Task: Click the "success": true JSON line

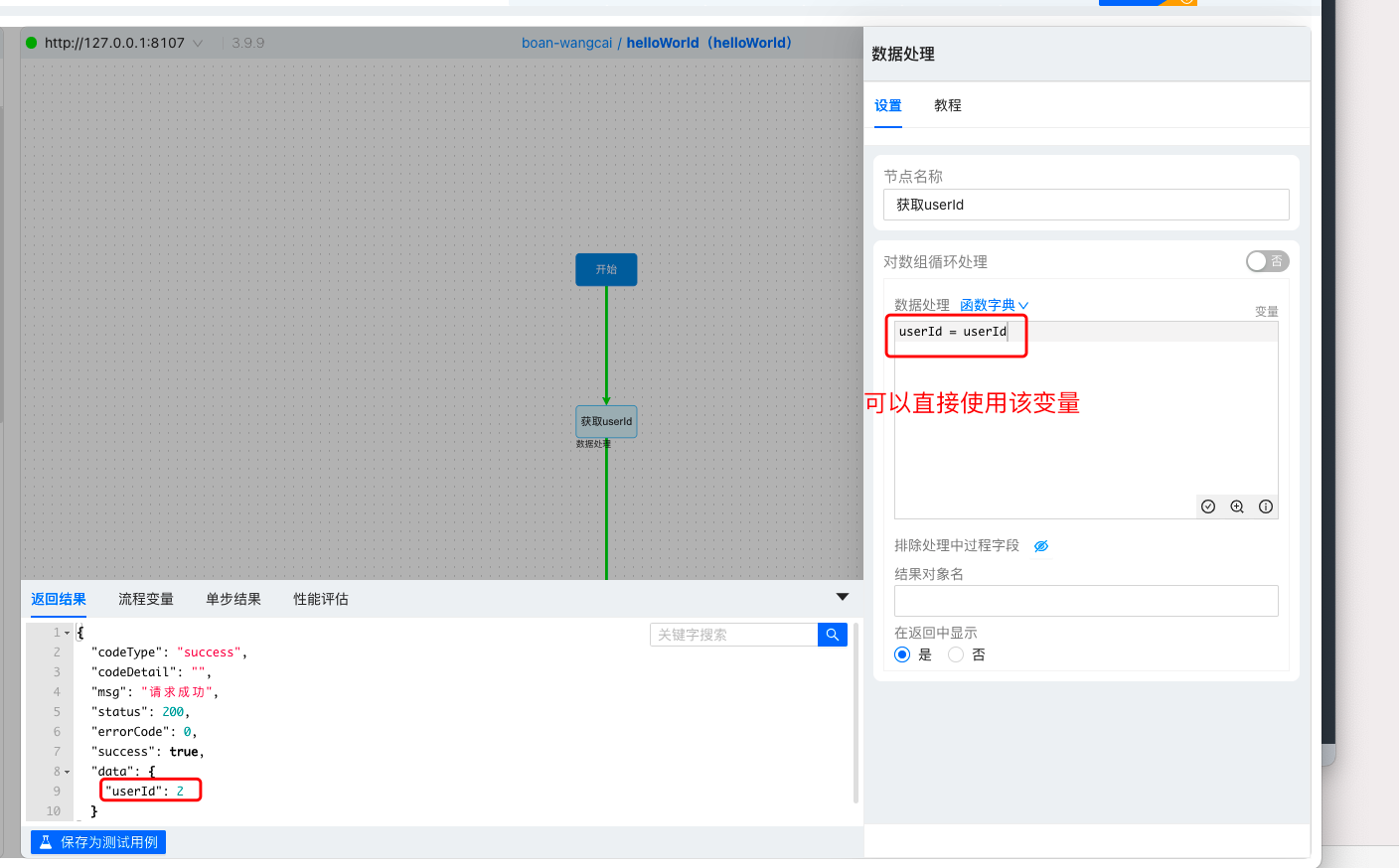Action: pyautogui.click(x=147, y=752)
